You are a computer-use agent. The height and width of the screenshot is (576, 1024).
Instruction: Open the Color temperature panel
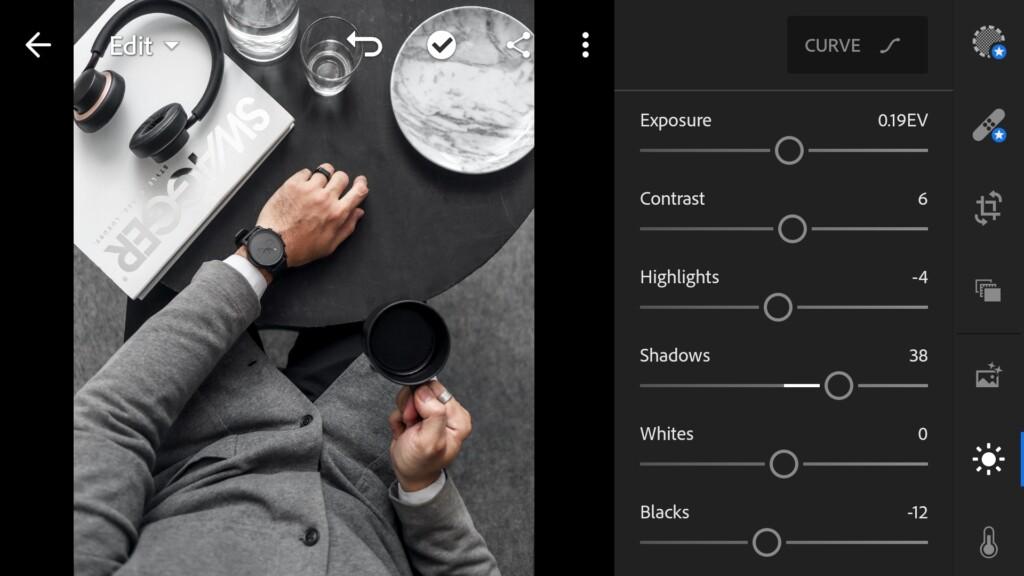[x=989, y=541]
